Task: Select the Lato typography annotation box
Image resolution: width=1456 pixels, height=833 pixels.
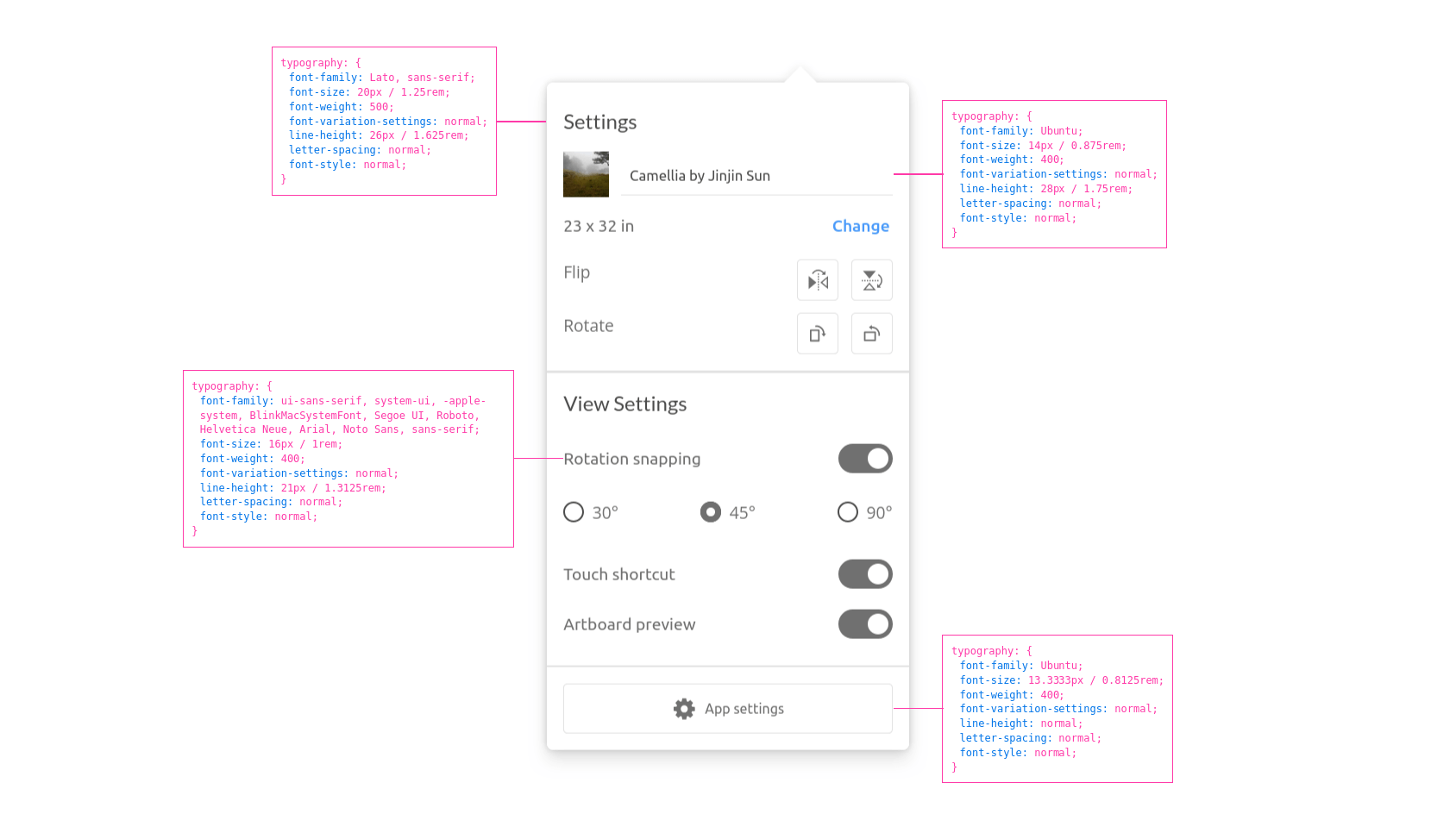Action: pos(384,121)
